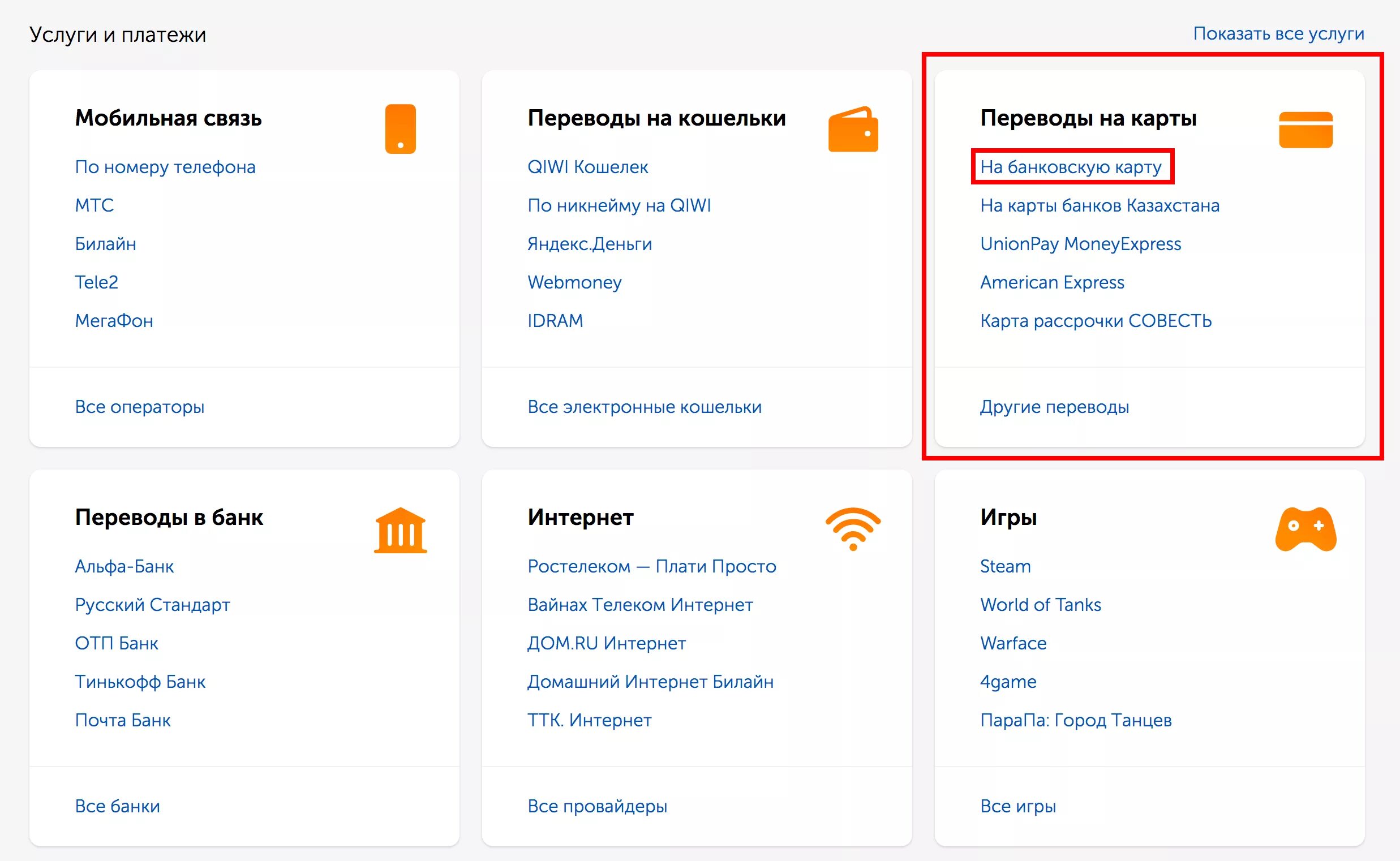Click the orange gamepad icon
The width and height of the screenshot is (1400, 861).
pos(1305,529)
